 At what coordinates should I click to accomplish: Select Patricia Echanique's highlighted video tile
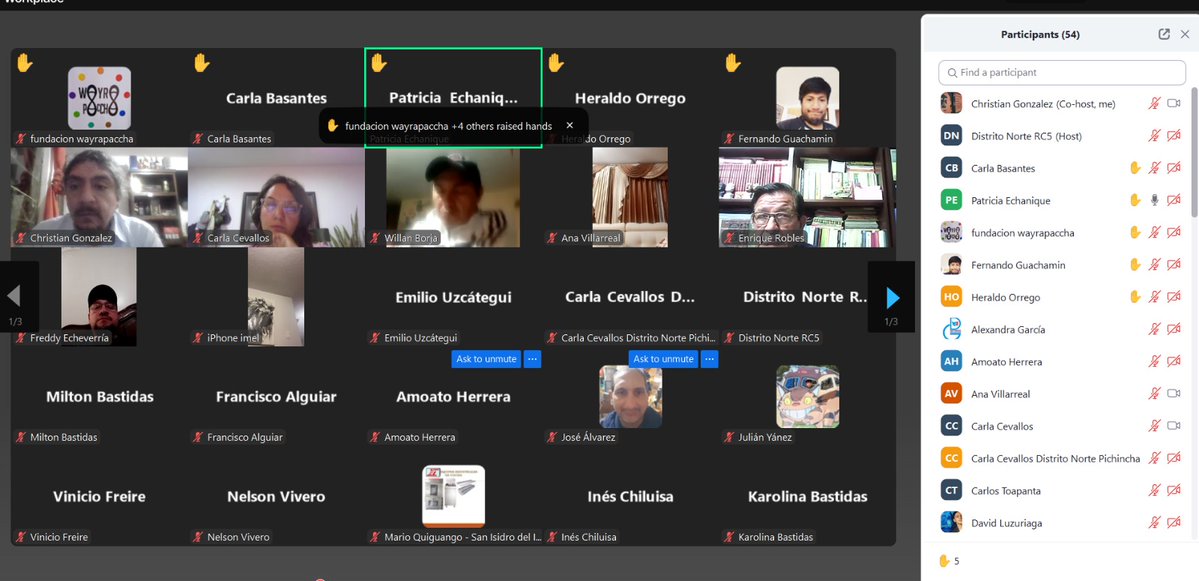coord(453,98)
